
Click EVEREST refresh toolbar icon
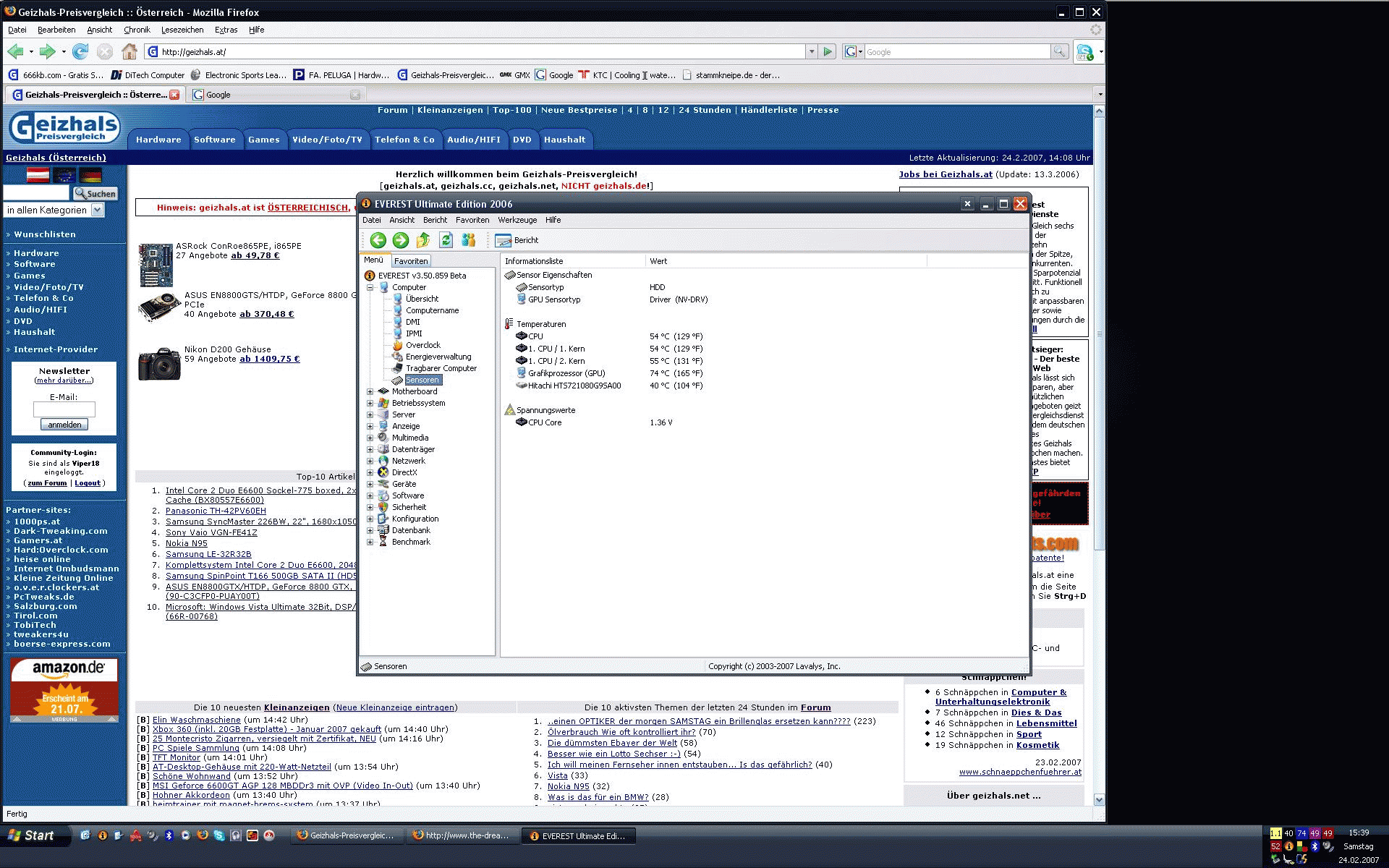(x=446, y=240)
